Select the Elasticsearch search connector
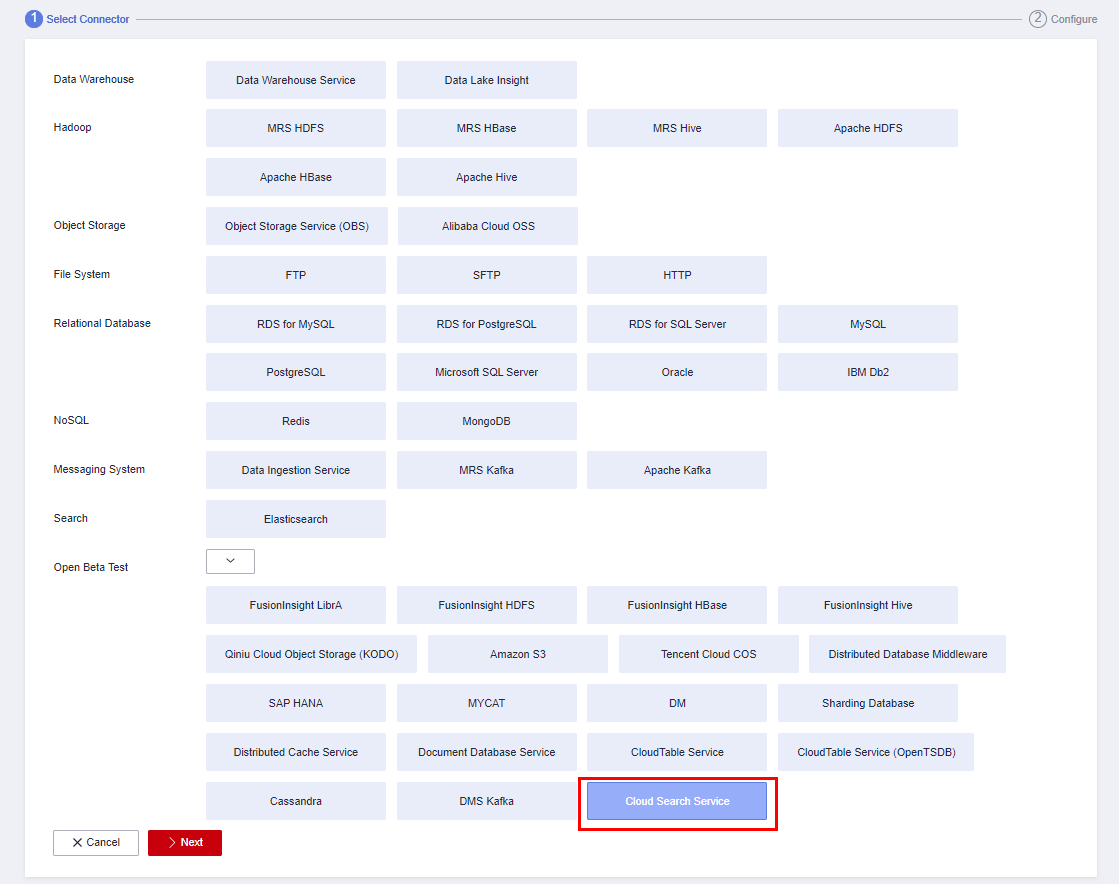The width and height of the screenshot is (1119, 884). tap(296, 519)
